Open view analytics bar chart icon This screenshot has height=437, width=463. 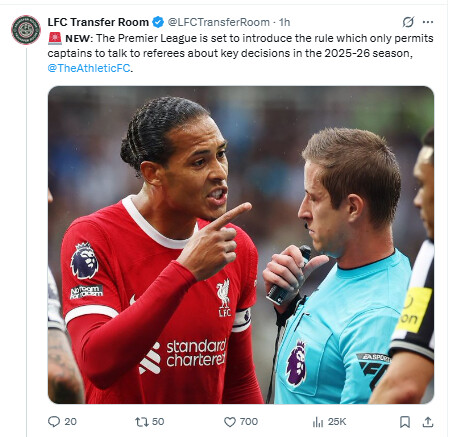point(318,422)
